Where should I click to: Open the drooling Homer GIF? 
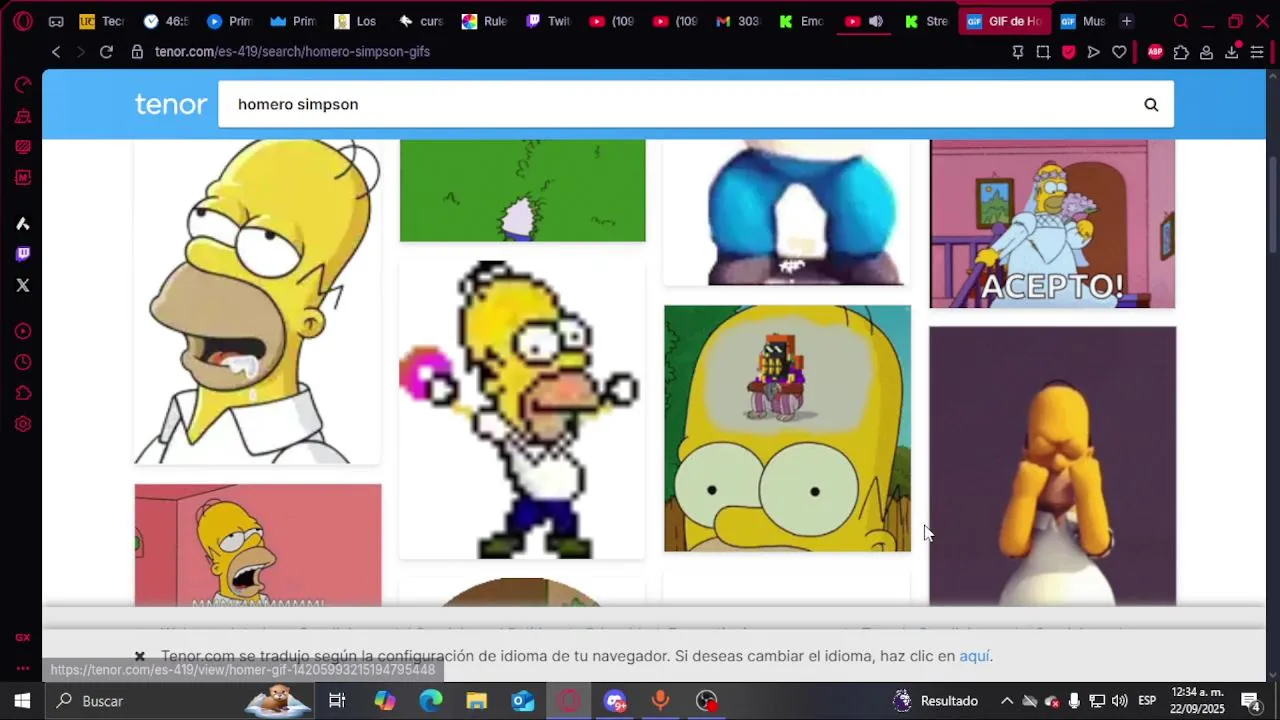click(258, 302)
